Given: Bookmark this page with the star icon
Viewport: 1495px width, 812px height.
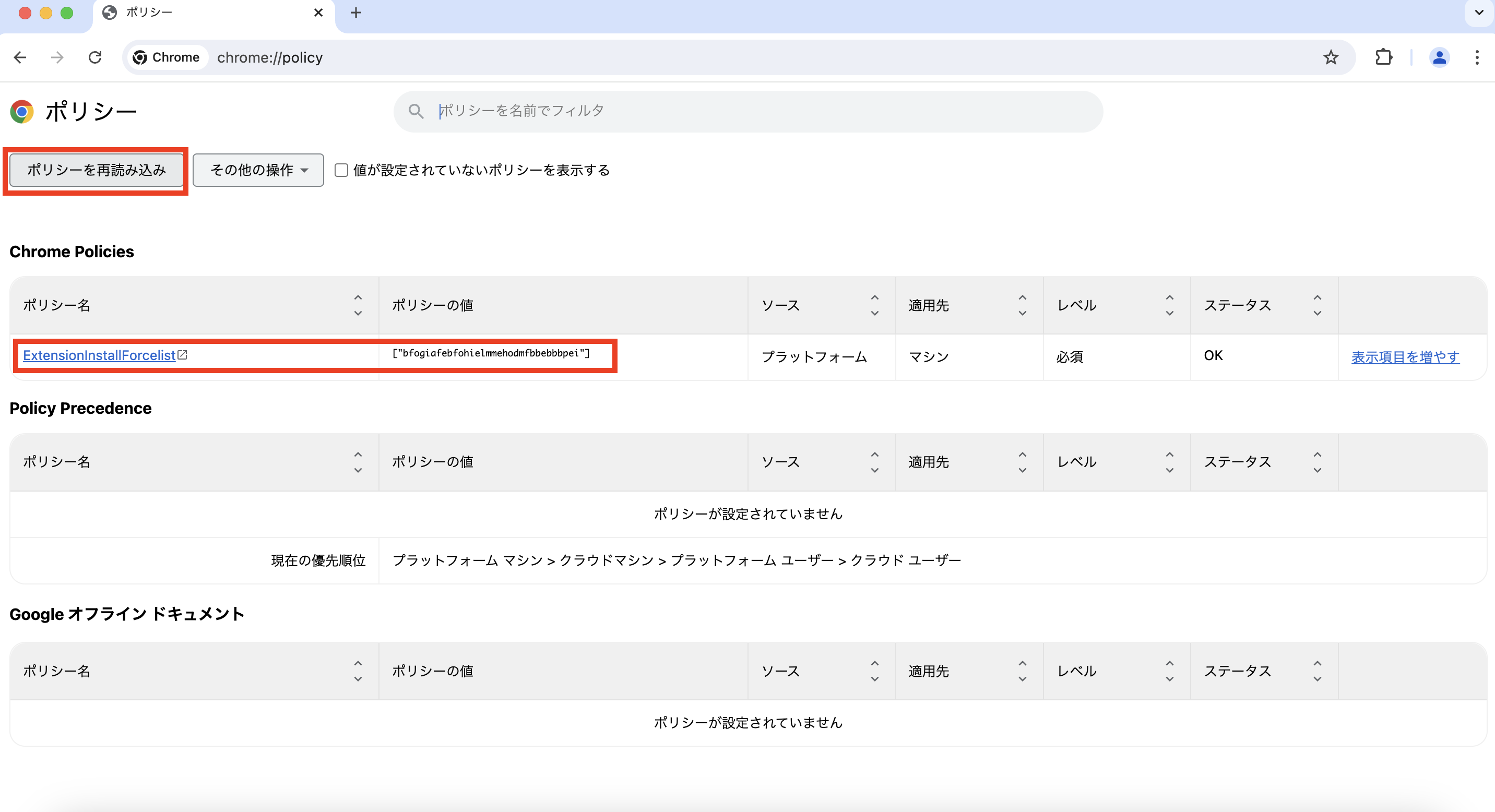Looking at the screenshot, I should pyautogui.click(x=1331, y=57).
